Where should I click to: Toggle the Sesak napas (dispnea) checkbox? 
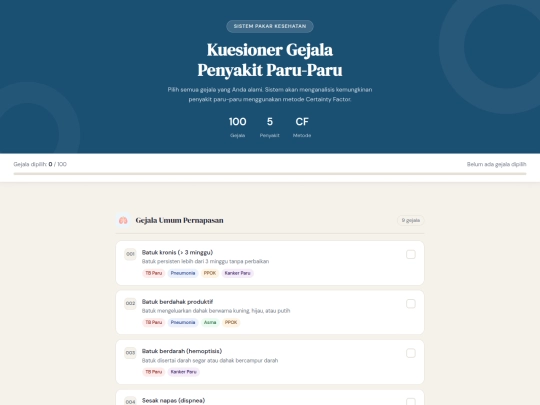click(x=411, y=402)
